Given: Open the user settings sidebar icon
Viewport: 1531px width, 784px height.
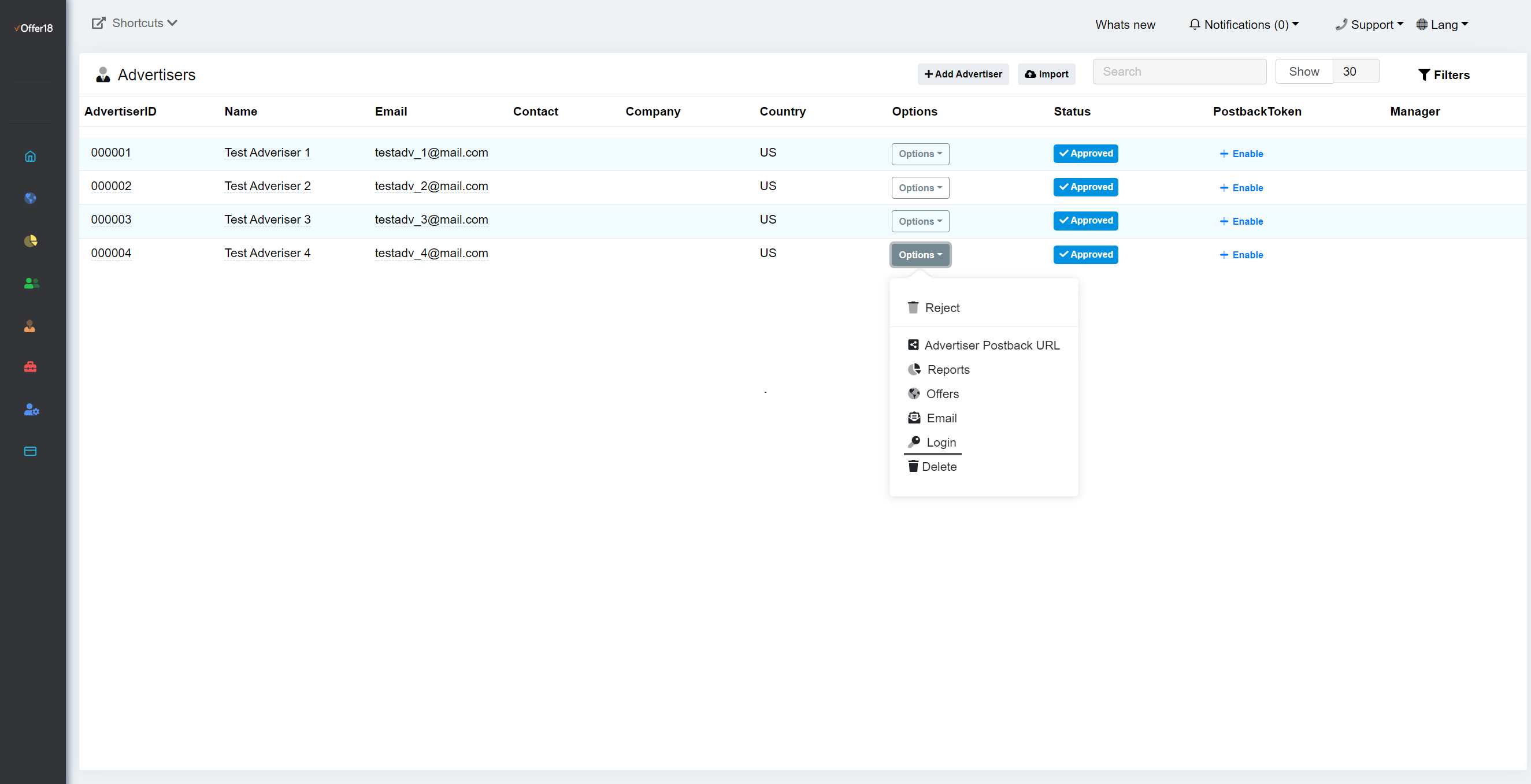Looking at the screenshot, I should coord(31,409).
